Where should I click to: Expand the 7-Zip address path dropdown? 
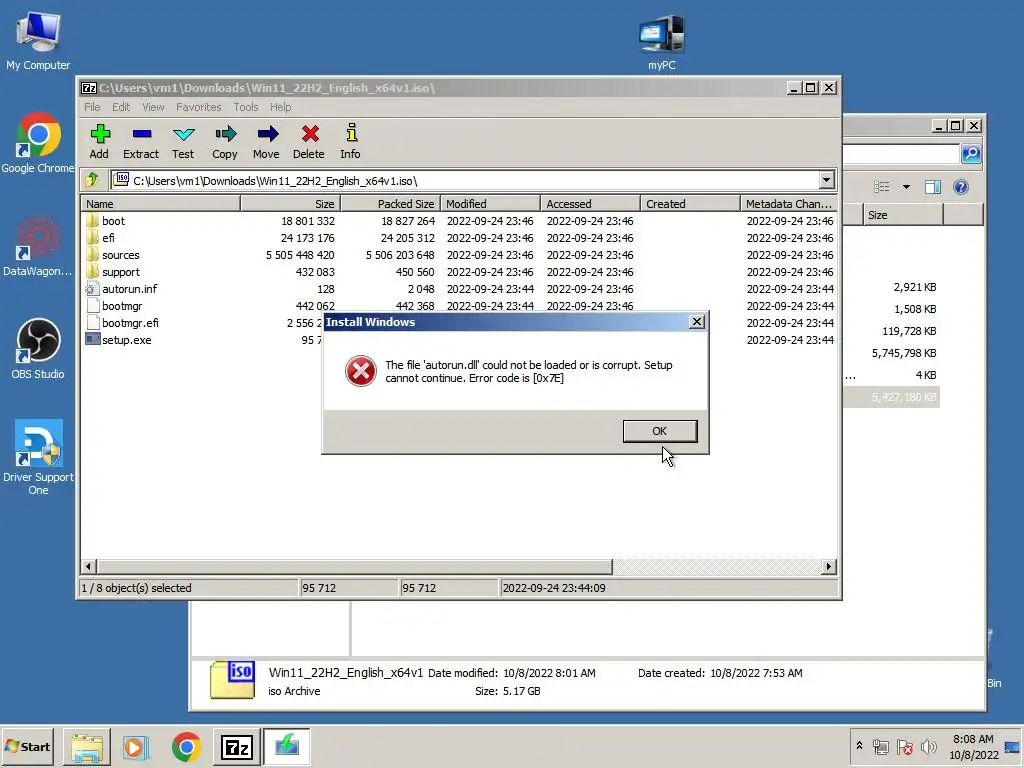(x=826, y=180)
